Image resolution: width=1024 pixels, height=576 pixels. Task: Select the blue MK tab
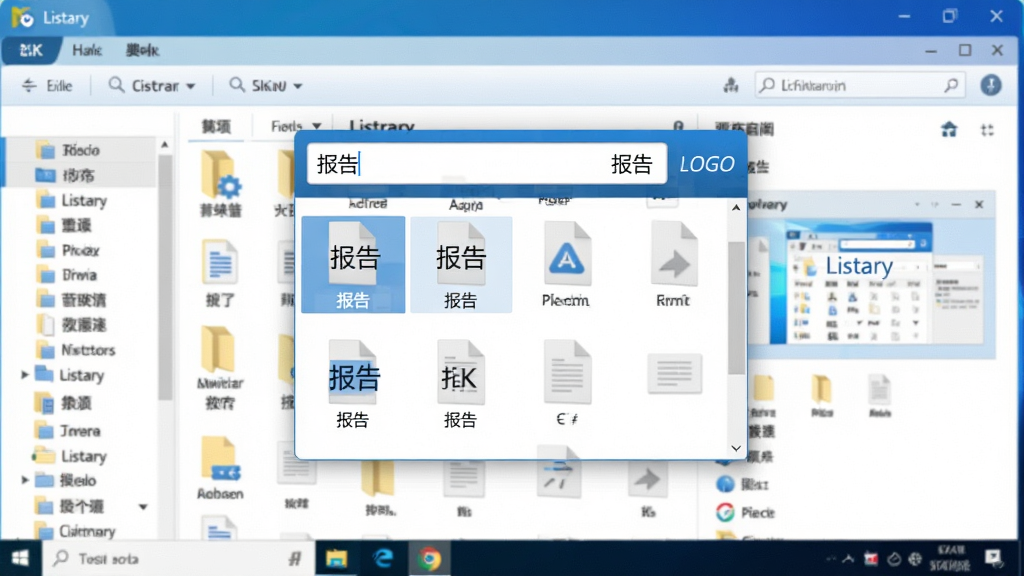click(31, 50)
